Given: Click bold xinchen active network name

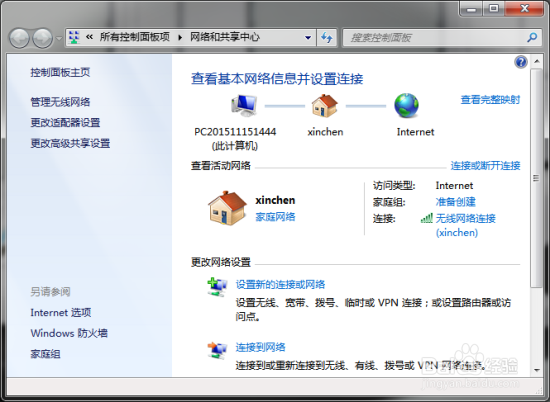Looking at the screenshot, I should tap(275, 200).
